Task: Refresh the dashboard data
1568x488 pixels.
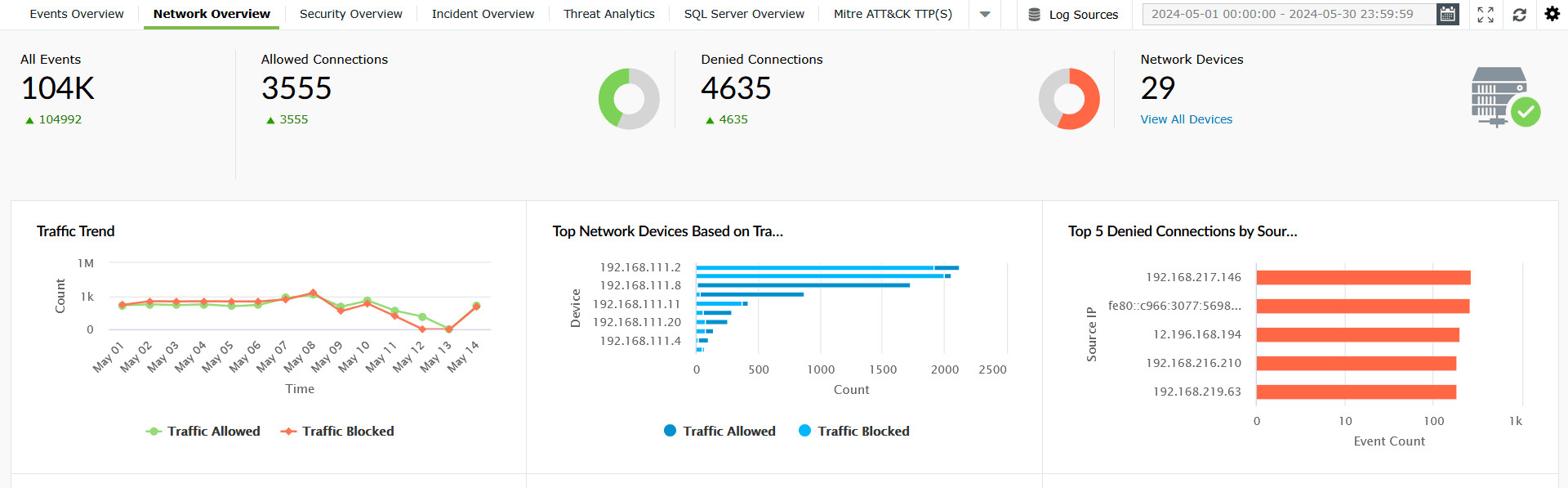Action: click(1521, 14)
